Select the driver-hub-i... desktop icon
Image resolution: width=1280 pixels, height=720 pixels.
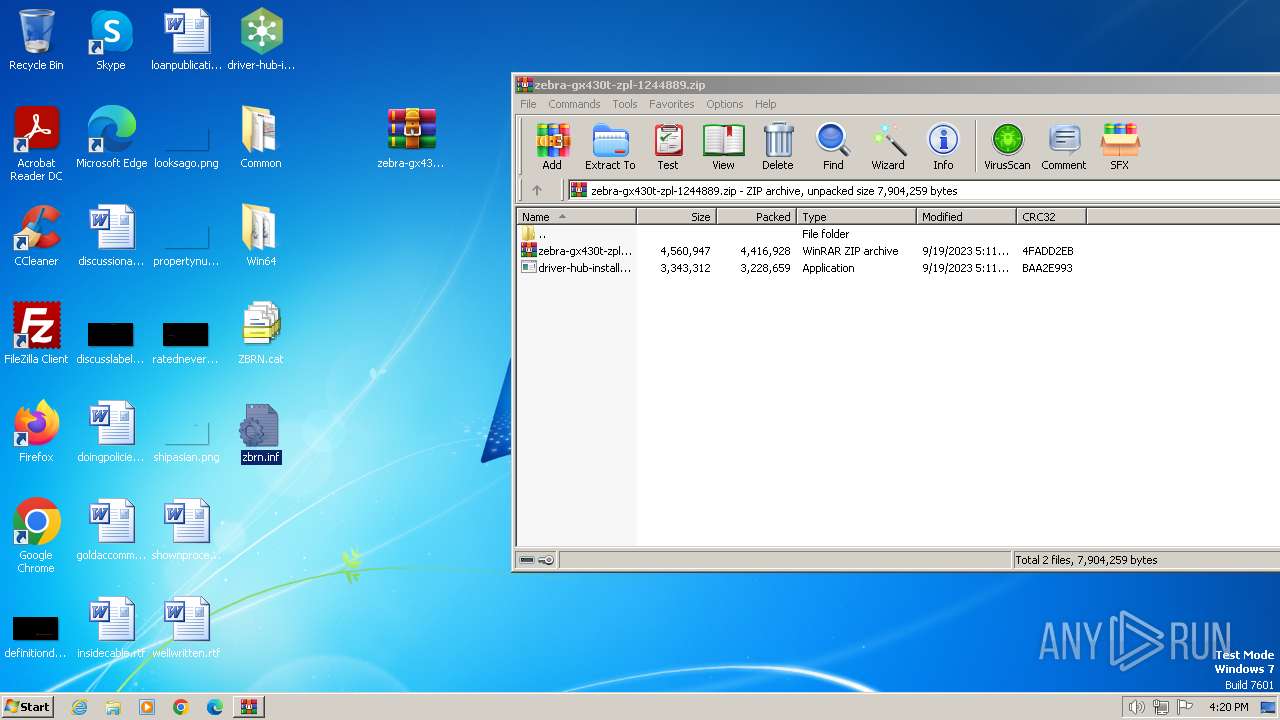[x=261, y=40]
